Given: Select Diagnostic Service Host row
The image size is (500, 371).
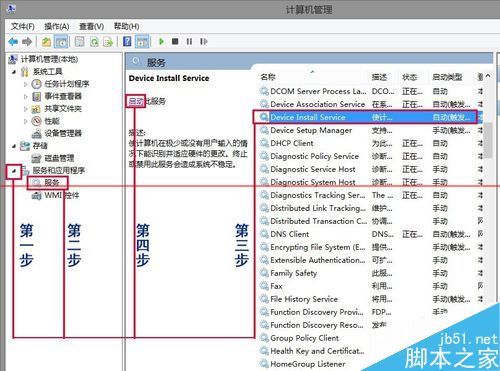Looking at the screenshot, I should point(370,169).
